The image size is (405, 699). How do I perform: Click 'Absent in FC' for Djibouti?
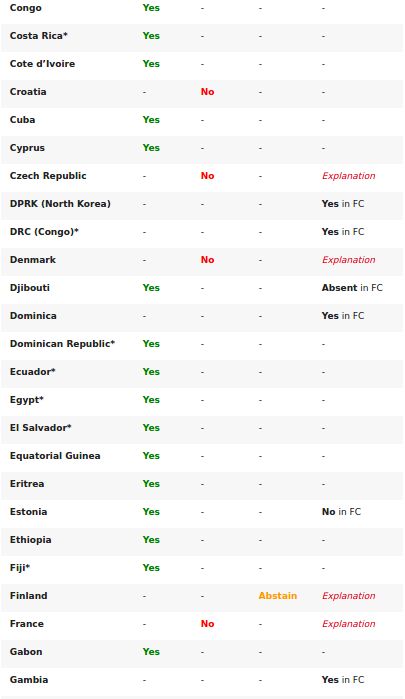tap(352, 288)
